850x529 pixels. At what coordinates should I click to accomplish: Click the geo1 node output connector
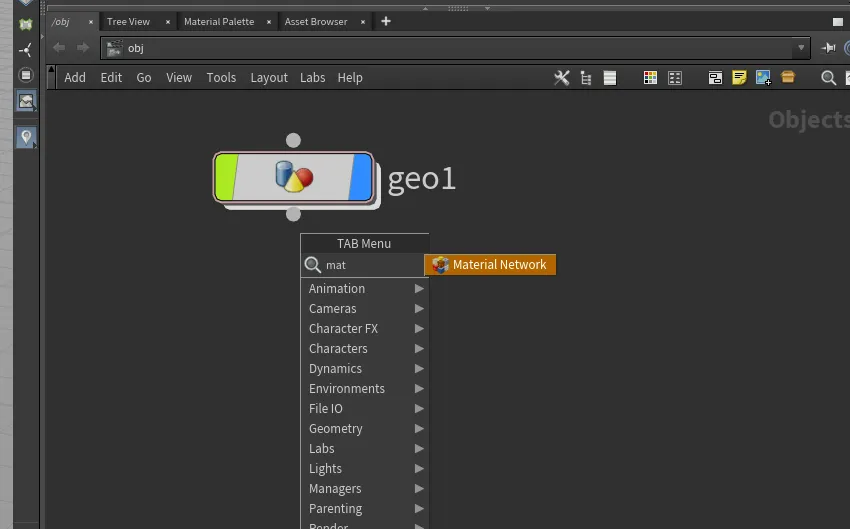point(293,214)
